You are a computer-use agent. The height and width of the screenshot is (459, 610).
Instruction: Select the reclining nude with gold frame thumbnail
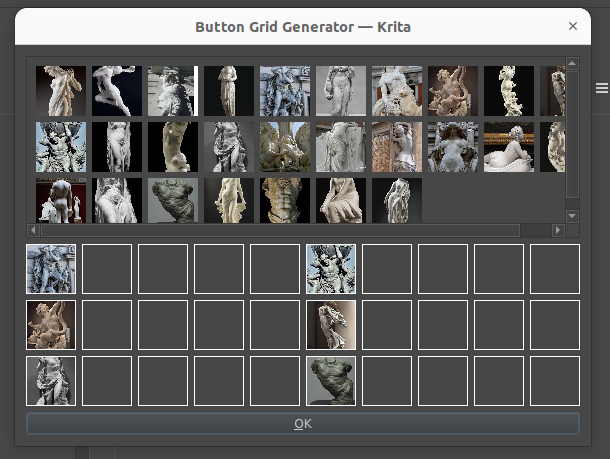pos(509,147)
